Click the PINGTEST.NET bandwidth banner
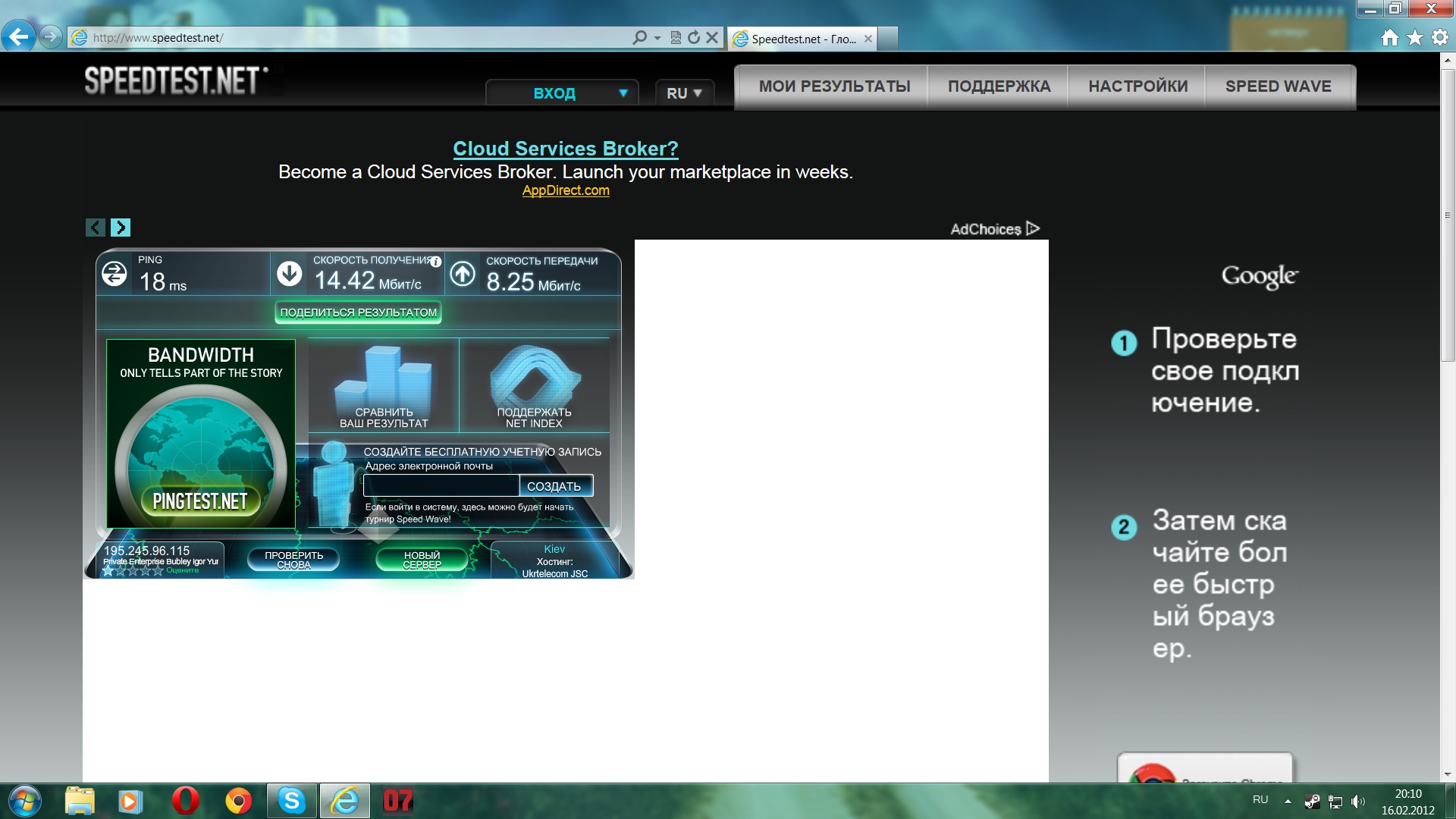This screenshot has height=819, width=1456. point(201,434)
